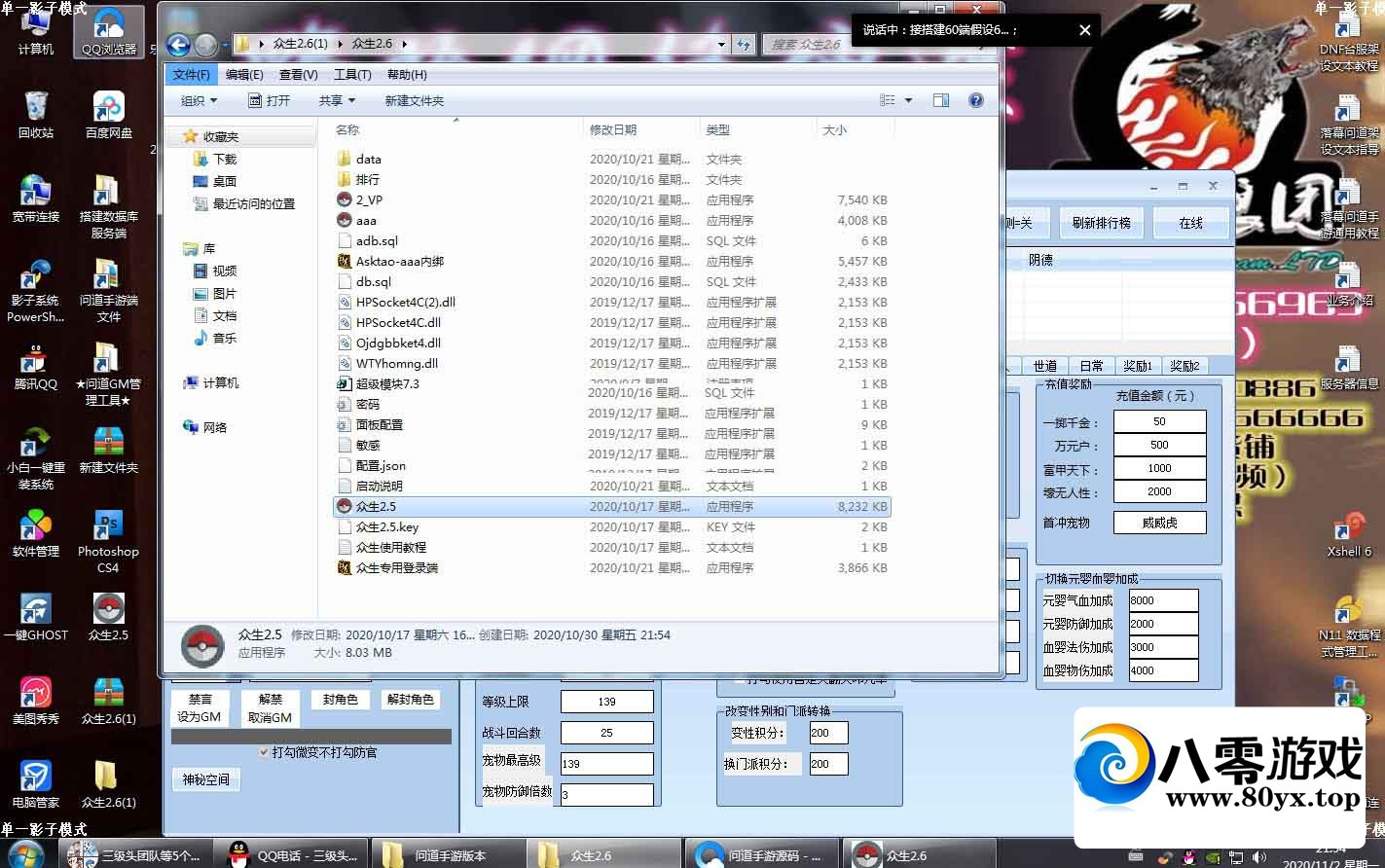
Task: Expand the 共享 dropdown menu
Action: 337,100
